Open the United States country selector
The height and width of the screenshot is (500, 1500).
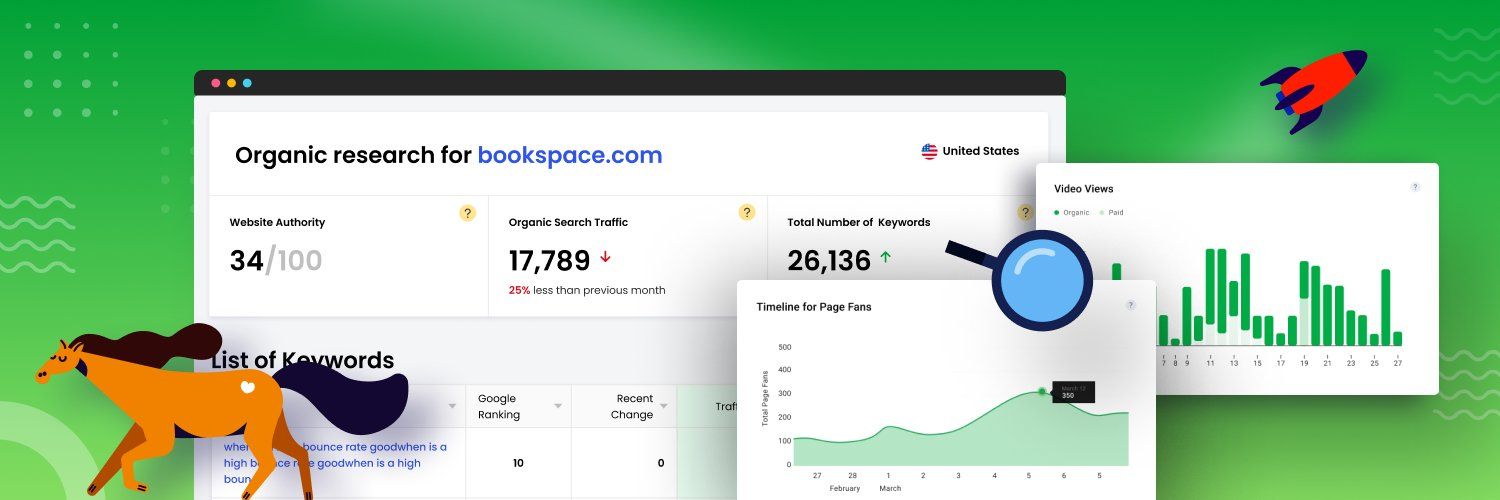click(970, 151)
